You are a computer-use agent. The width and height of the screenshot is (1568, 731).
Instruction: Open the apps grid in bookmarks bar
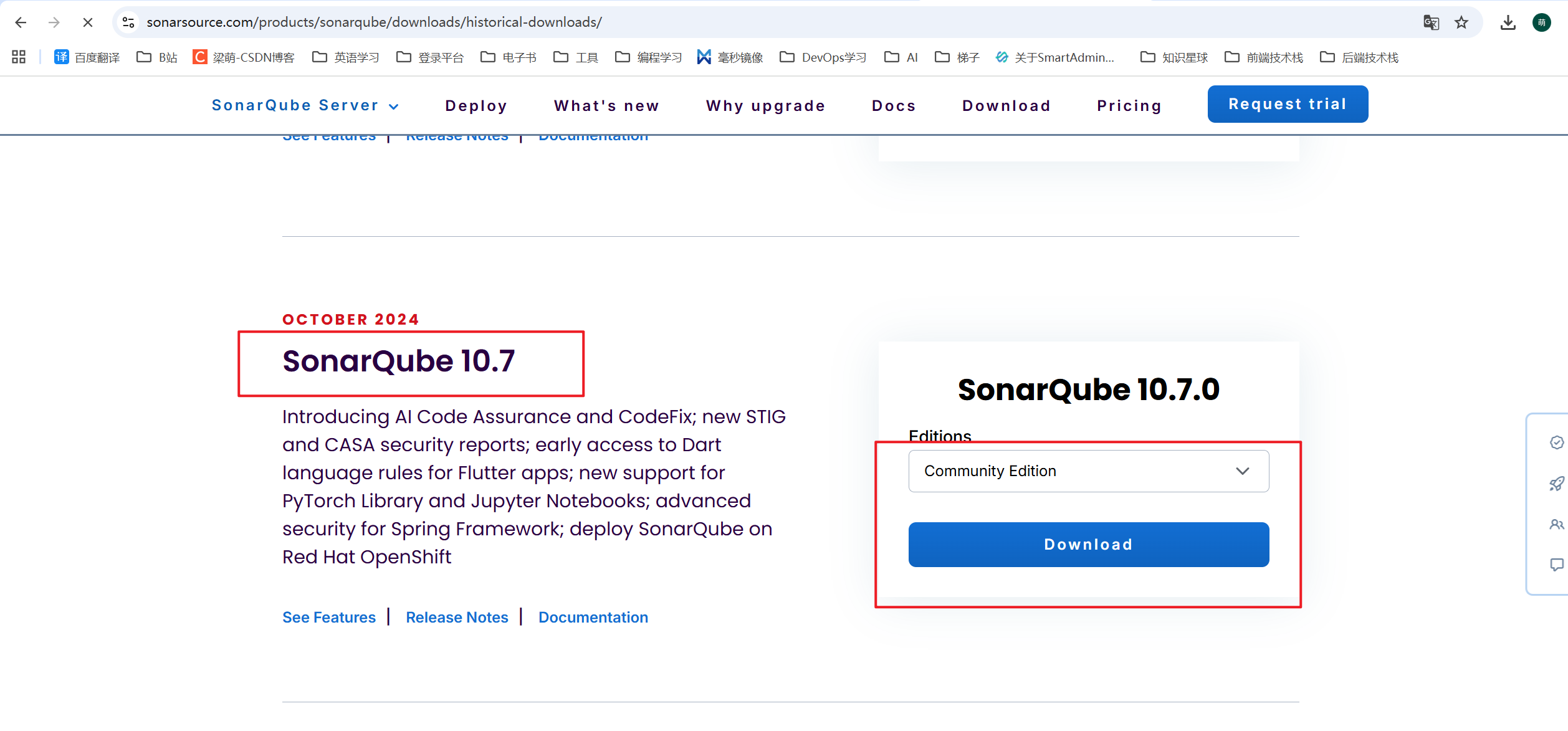click(x=19, y=57)
